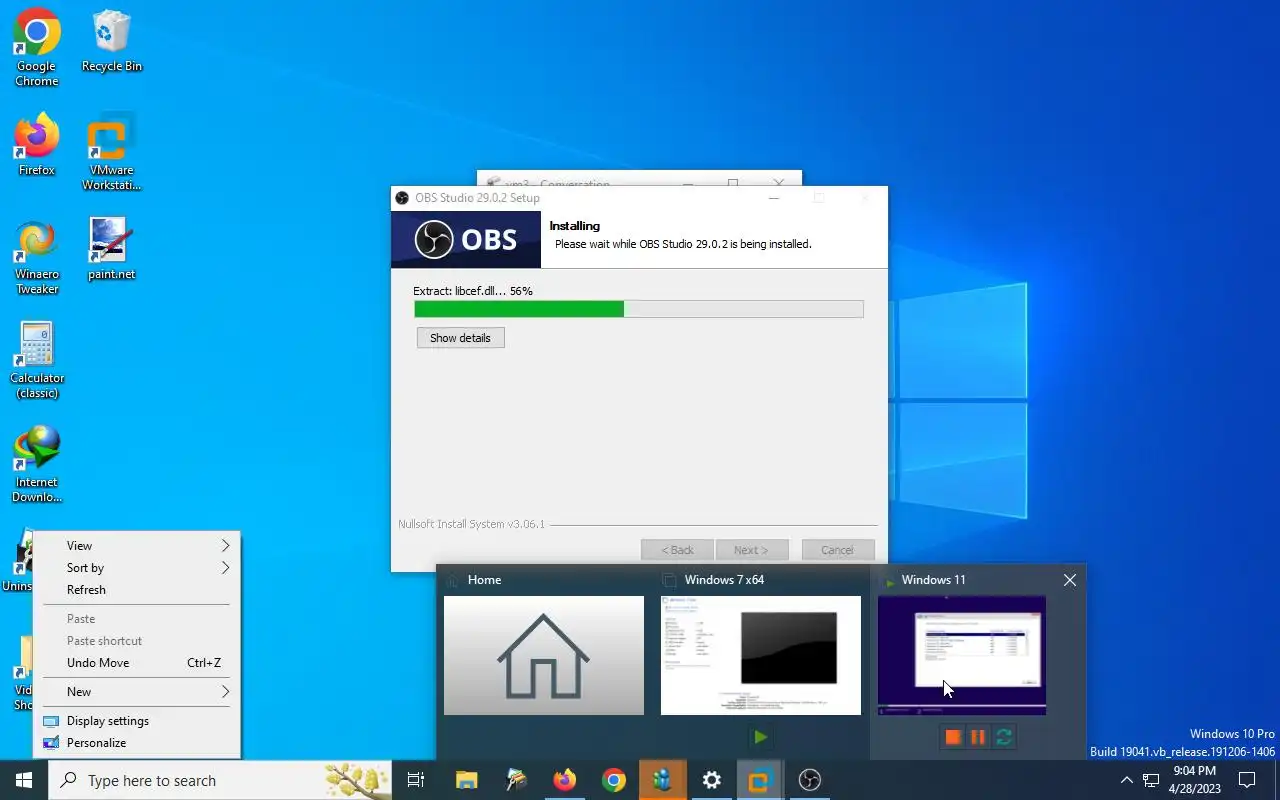The image size is (1280, 800).
Task: Click the Cancel button in OBS Setup
Action: point(837,550)
